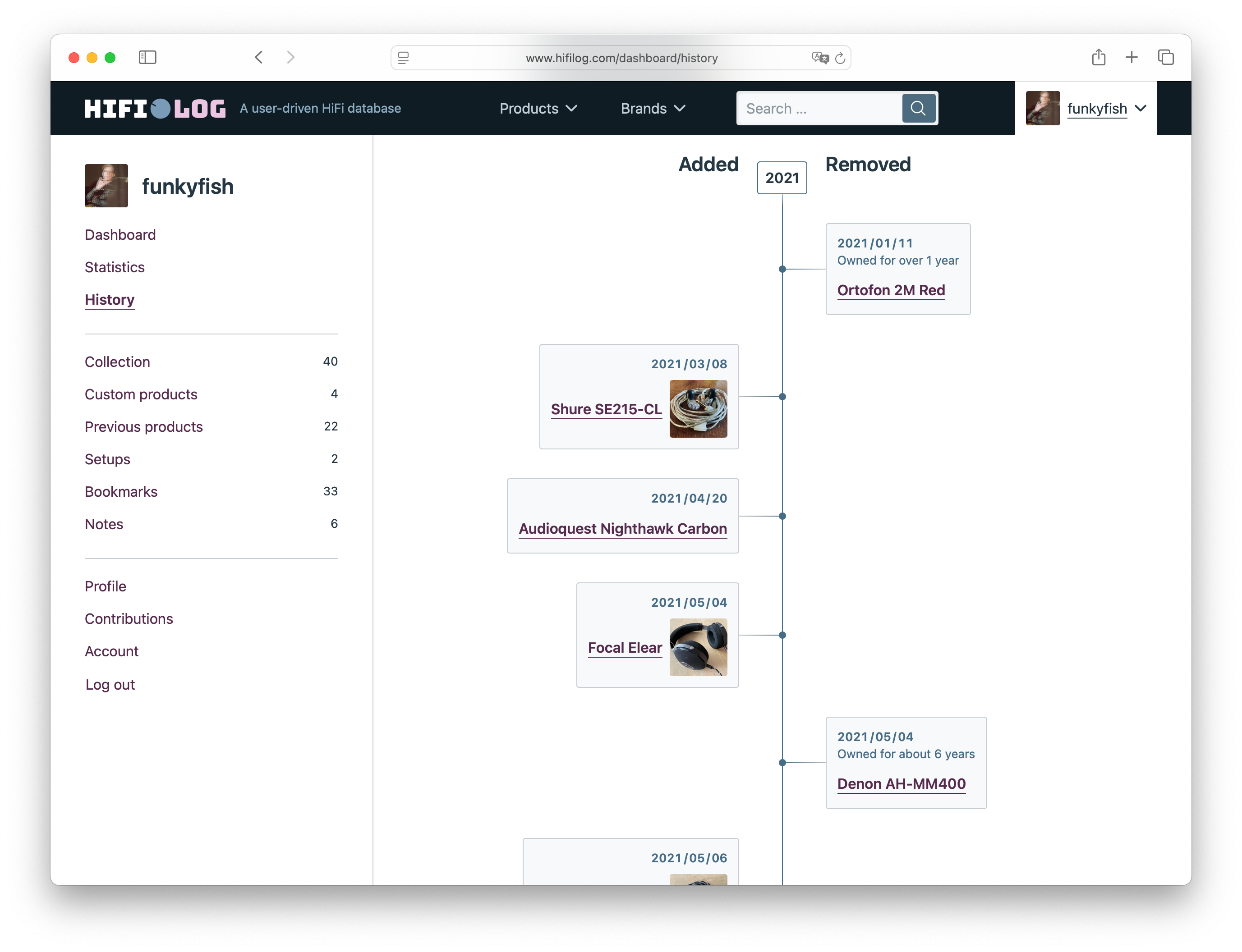Click the 'Added' column heading
The height and width of the screenshot is (952, 1242).
tap(708, 165)
